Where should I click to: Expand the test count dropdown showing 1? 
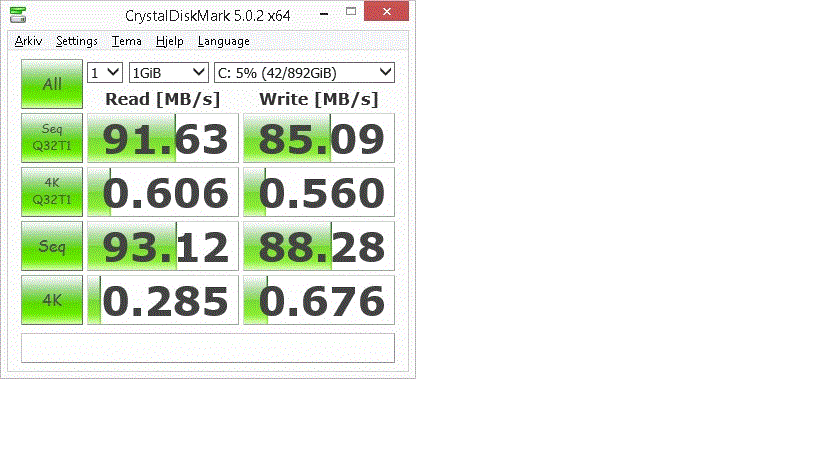pos(105,73)
